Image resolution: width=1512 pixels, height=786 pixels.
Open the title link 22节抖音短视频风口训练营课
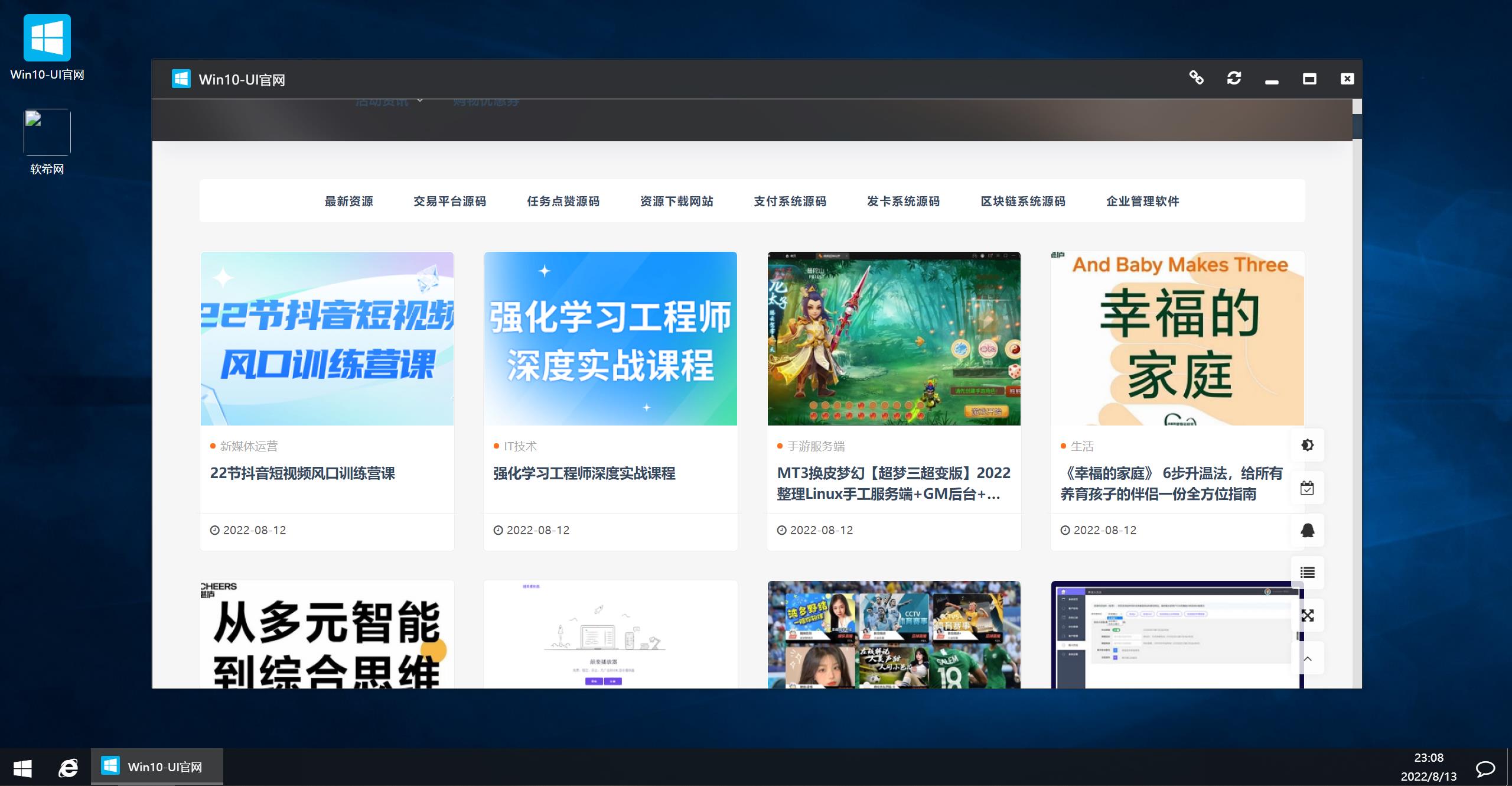[302, 473]
